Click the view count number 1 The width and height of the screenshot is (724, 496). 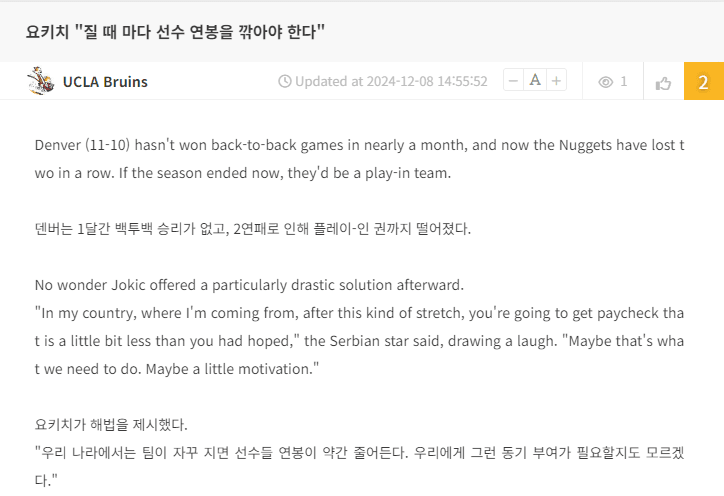[x=624, y=82]
